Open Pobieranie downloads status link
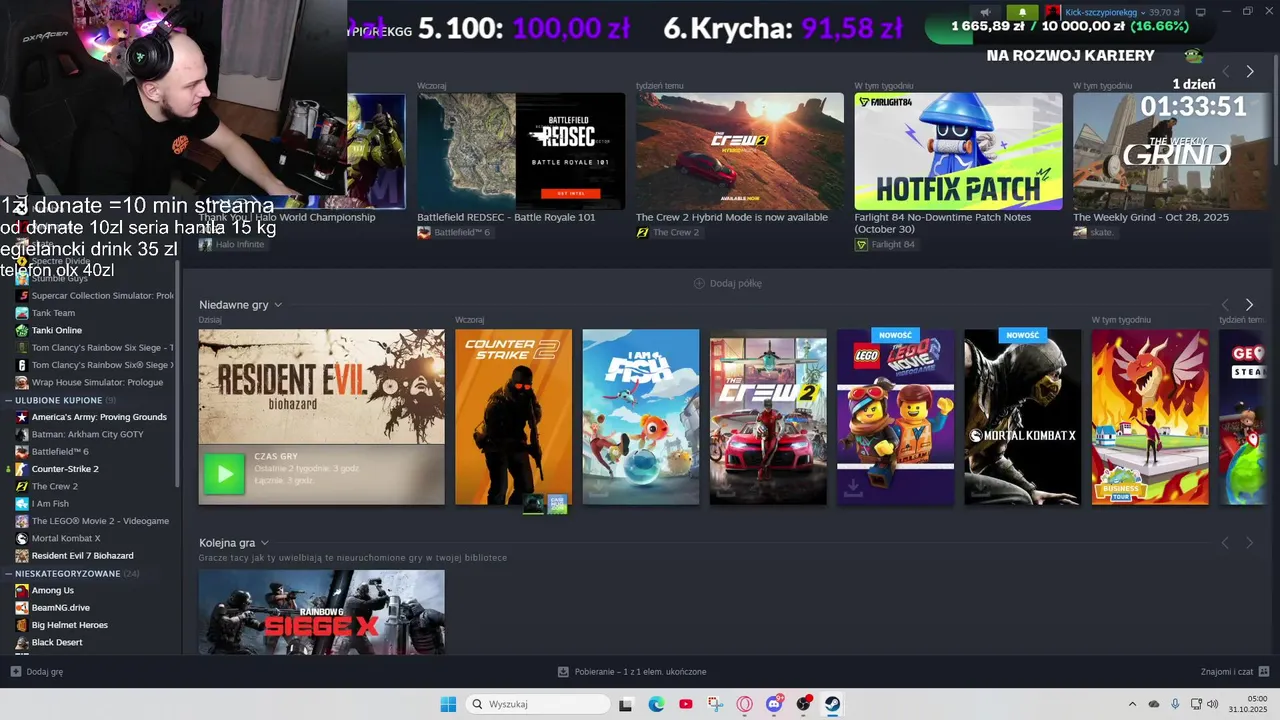The image size is (1280, 720). [632, 672]
